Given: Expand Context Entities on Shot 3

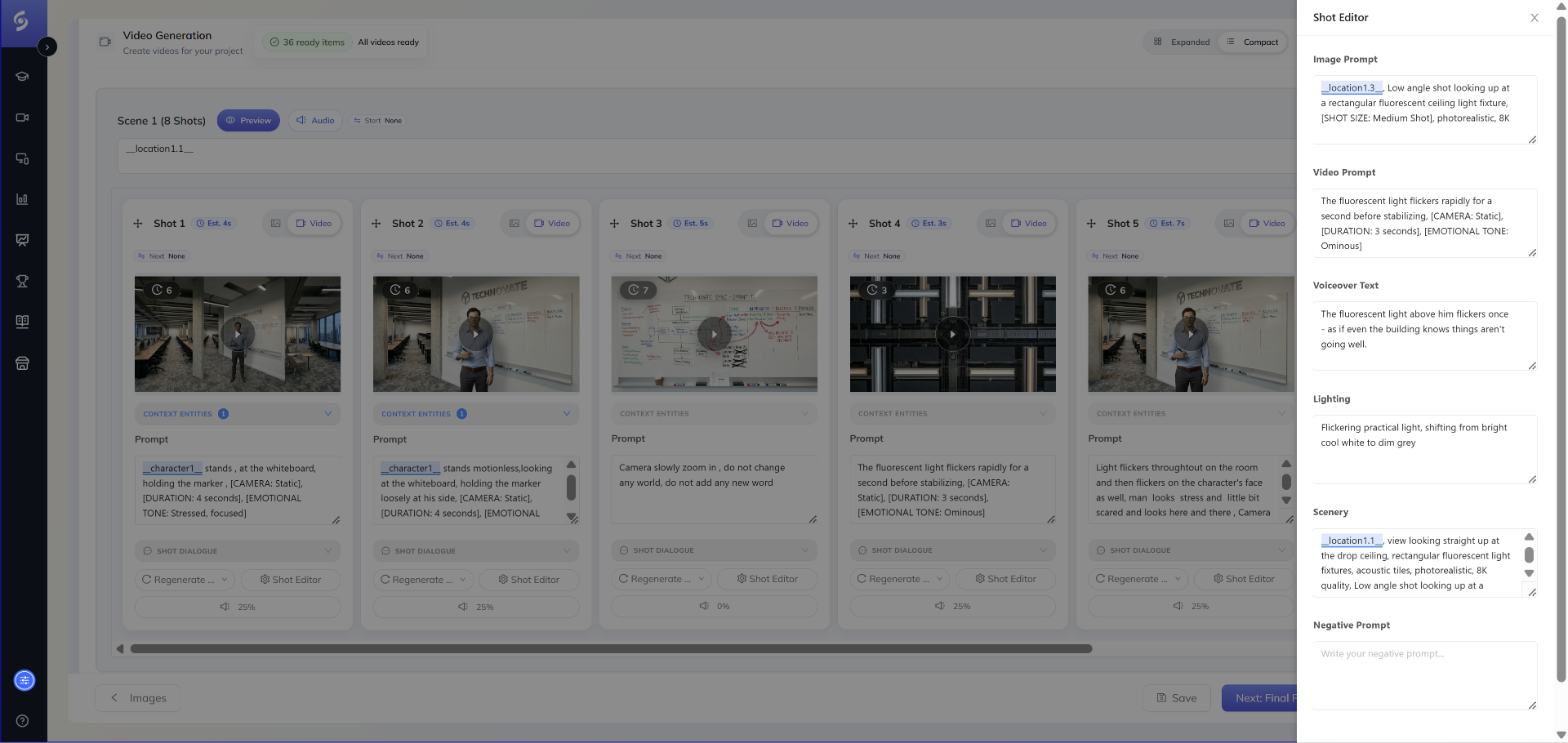Looking at the screenshot, I should (x=715, y=414).
